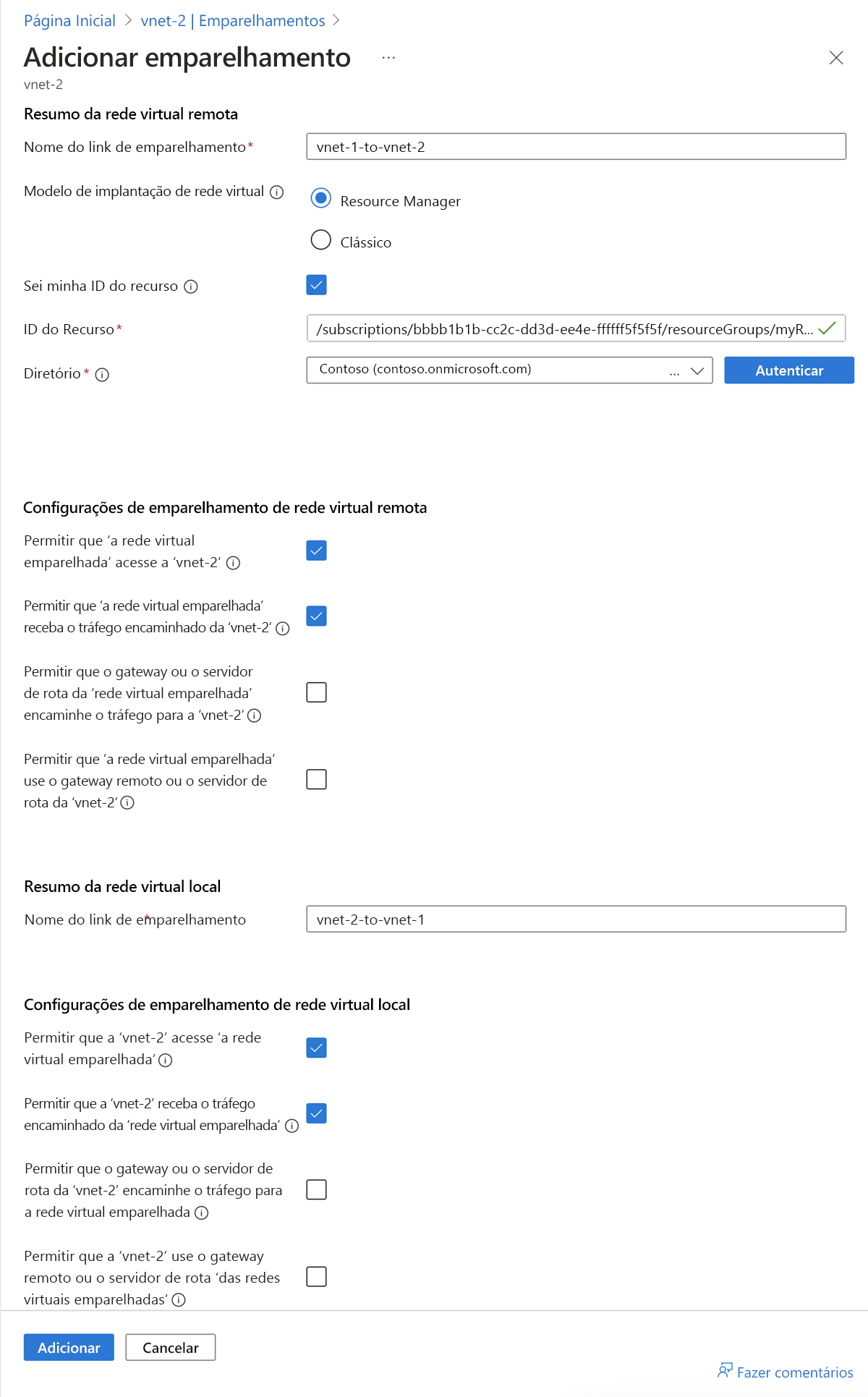Image resolution: width=868 pixels, height=1397 pixels.
Task: Select the Clássico deployment model
Action: pyautogui.click(x=320, y=240)
